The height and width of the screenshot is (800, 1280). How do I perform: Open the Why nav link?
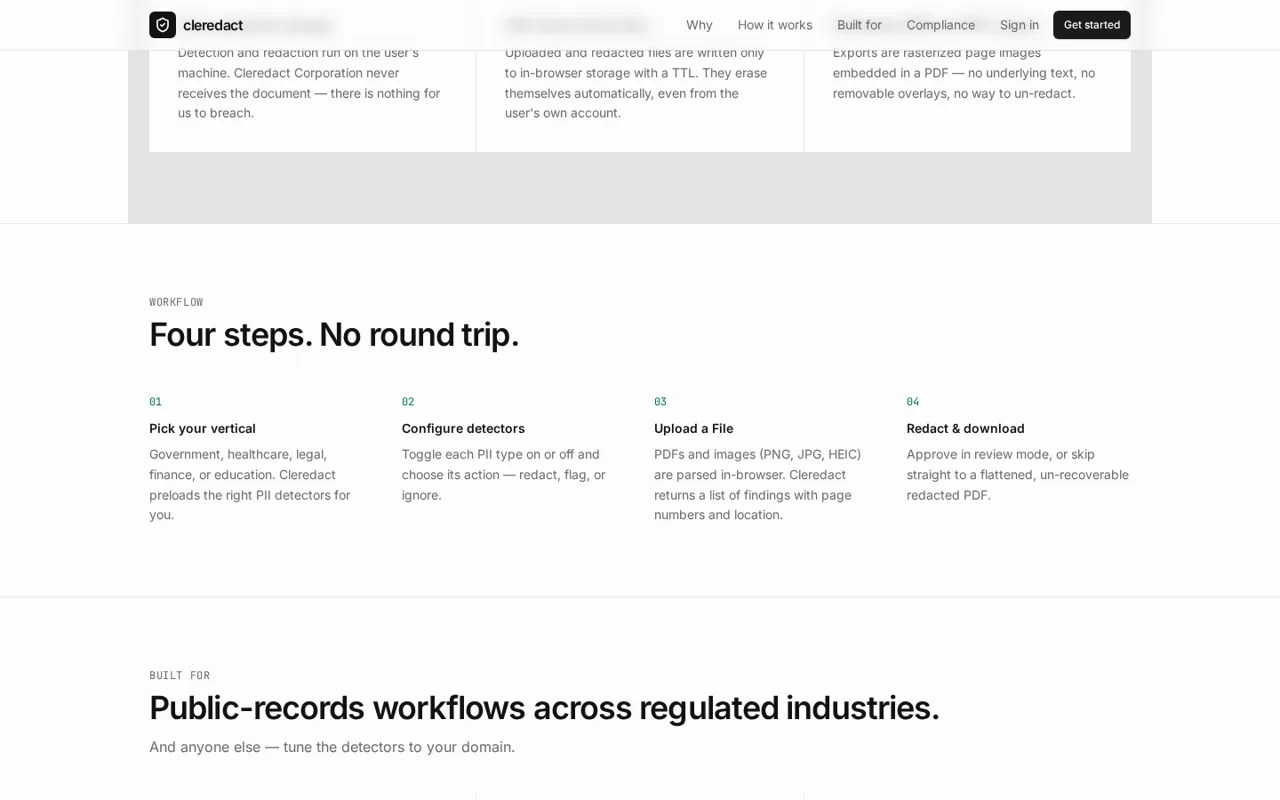click(699, 25)
